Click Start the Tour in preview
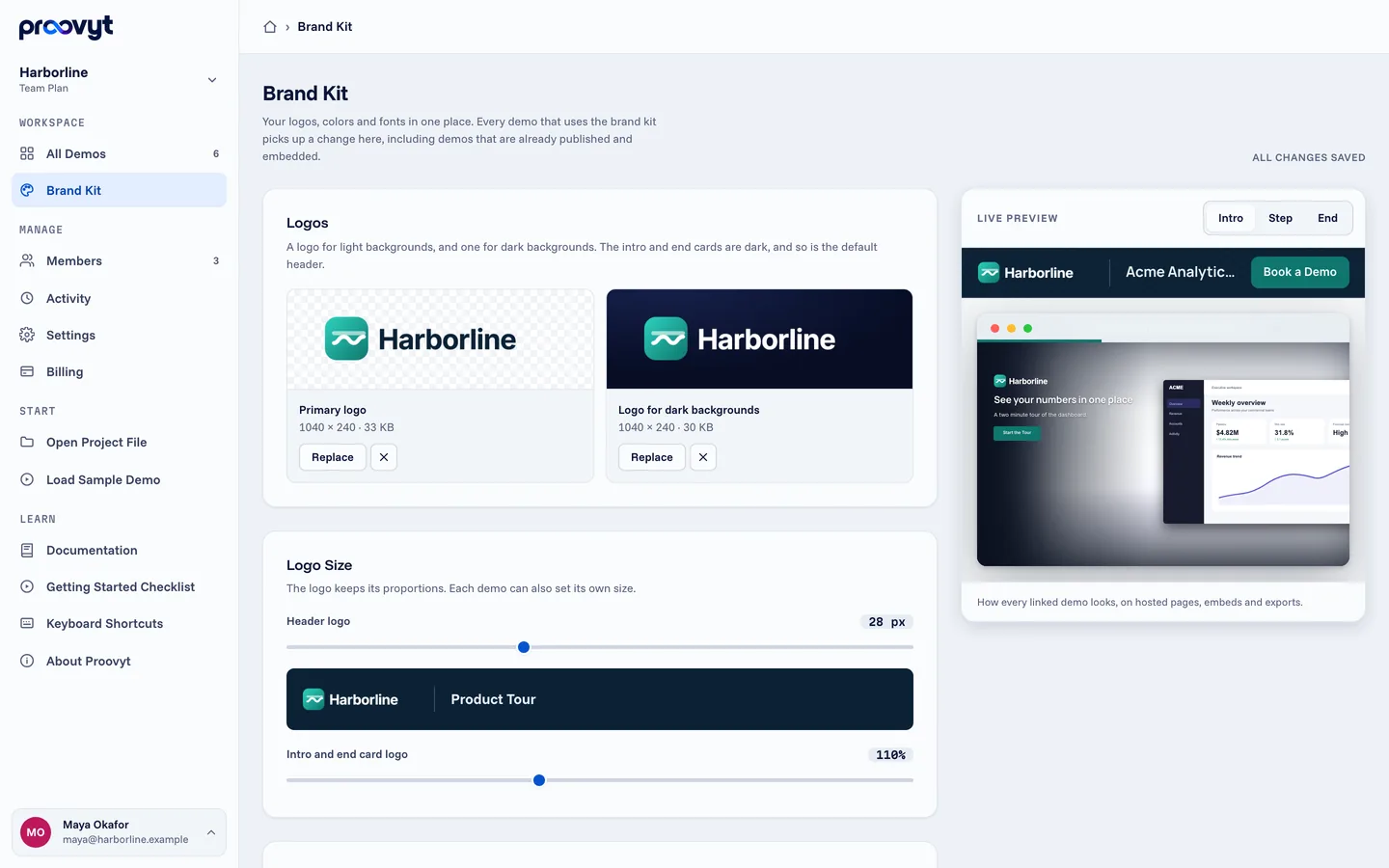The image size is (1389, 868). (x=1017, y=433)
